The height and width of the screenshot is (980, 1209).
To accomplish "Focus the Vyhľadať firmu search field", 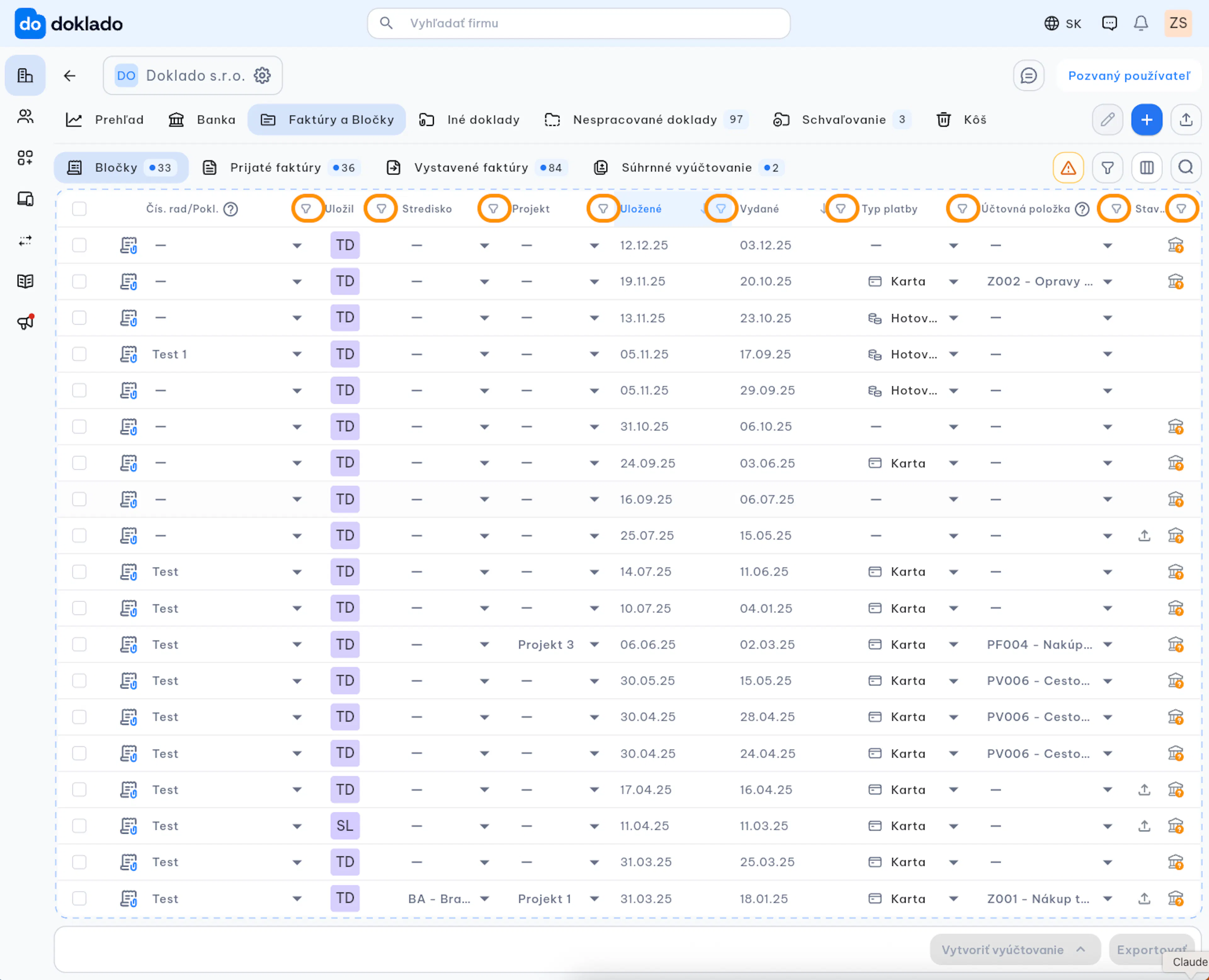I will pos(578,23).
